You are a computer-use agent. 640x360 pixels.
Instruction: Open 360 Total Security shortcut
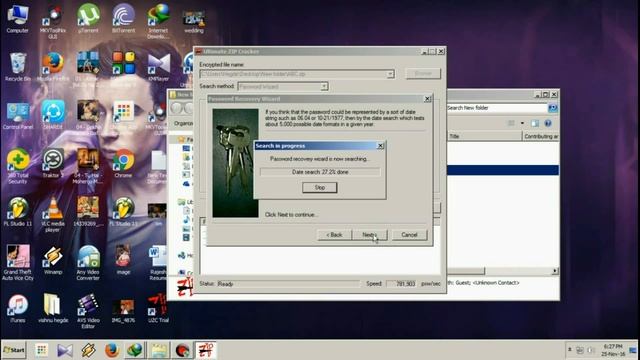click(x=18, y=167)
